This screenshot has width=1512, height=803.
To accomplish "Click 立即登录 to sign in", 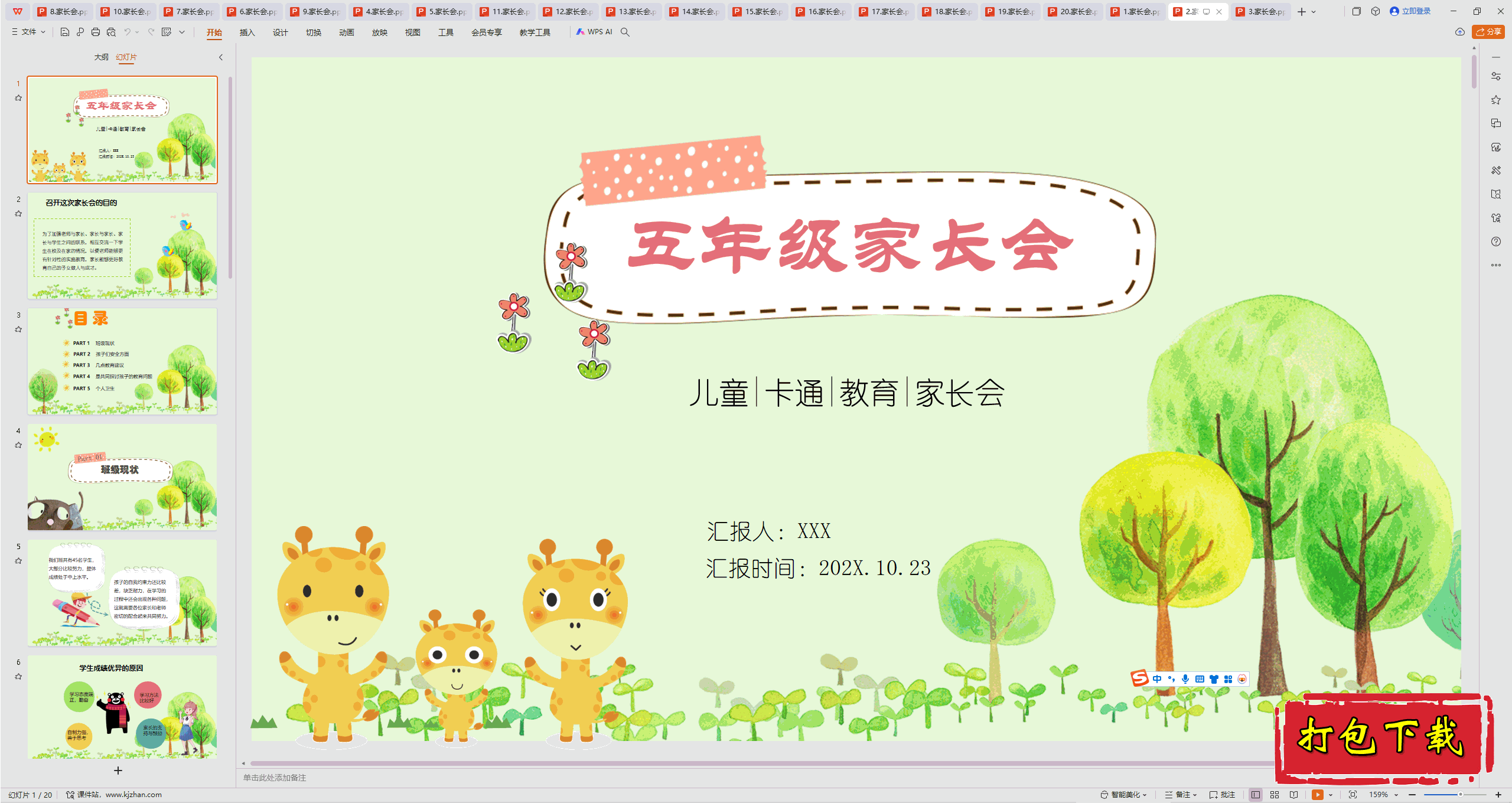I will tap(1410, 11).
